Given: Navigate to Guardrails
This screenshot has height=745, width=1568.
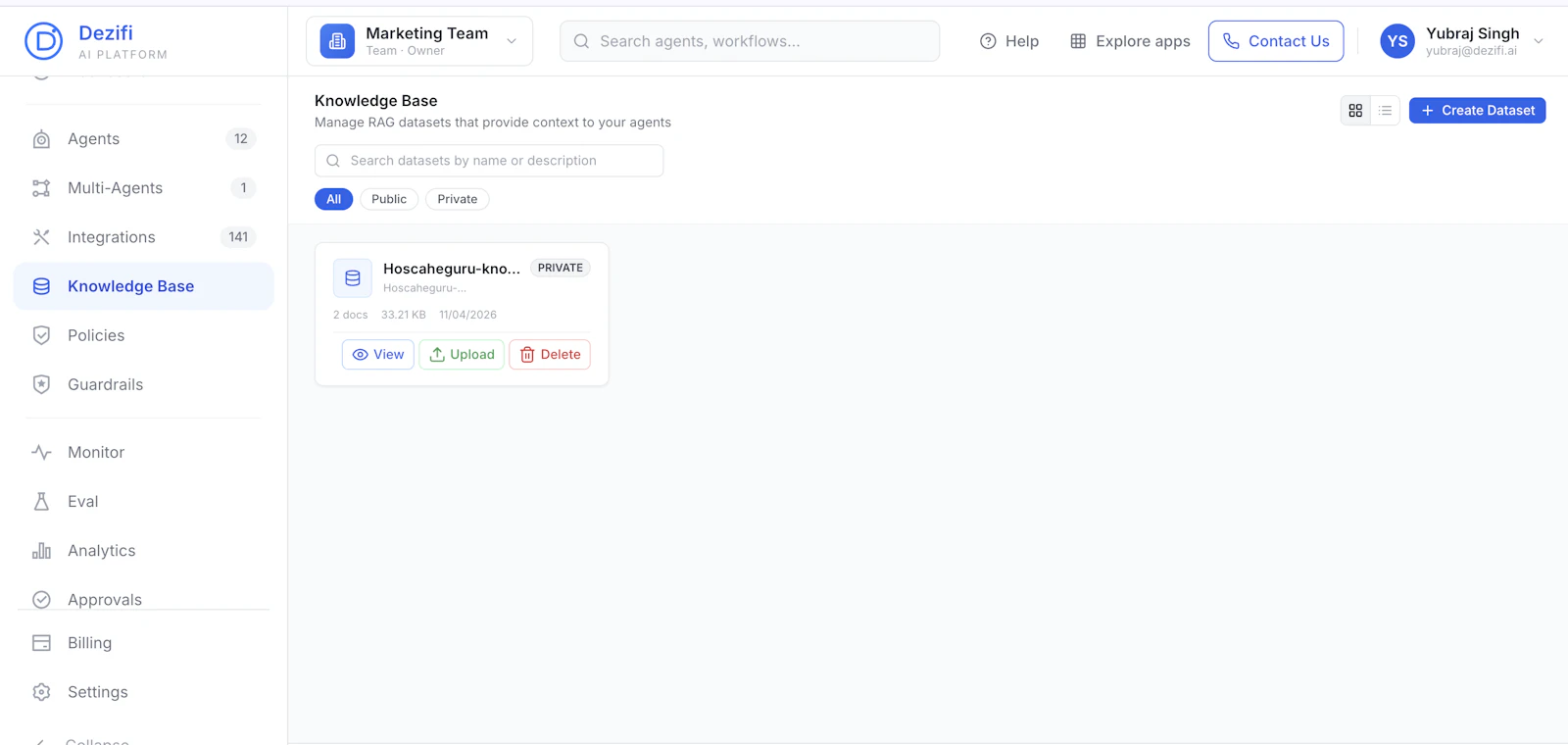Looking at the screenshot, I should pyautogui.click(x=143, y=384).
